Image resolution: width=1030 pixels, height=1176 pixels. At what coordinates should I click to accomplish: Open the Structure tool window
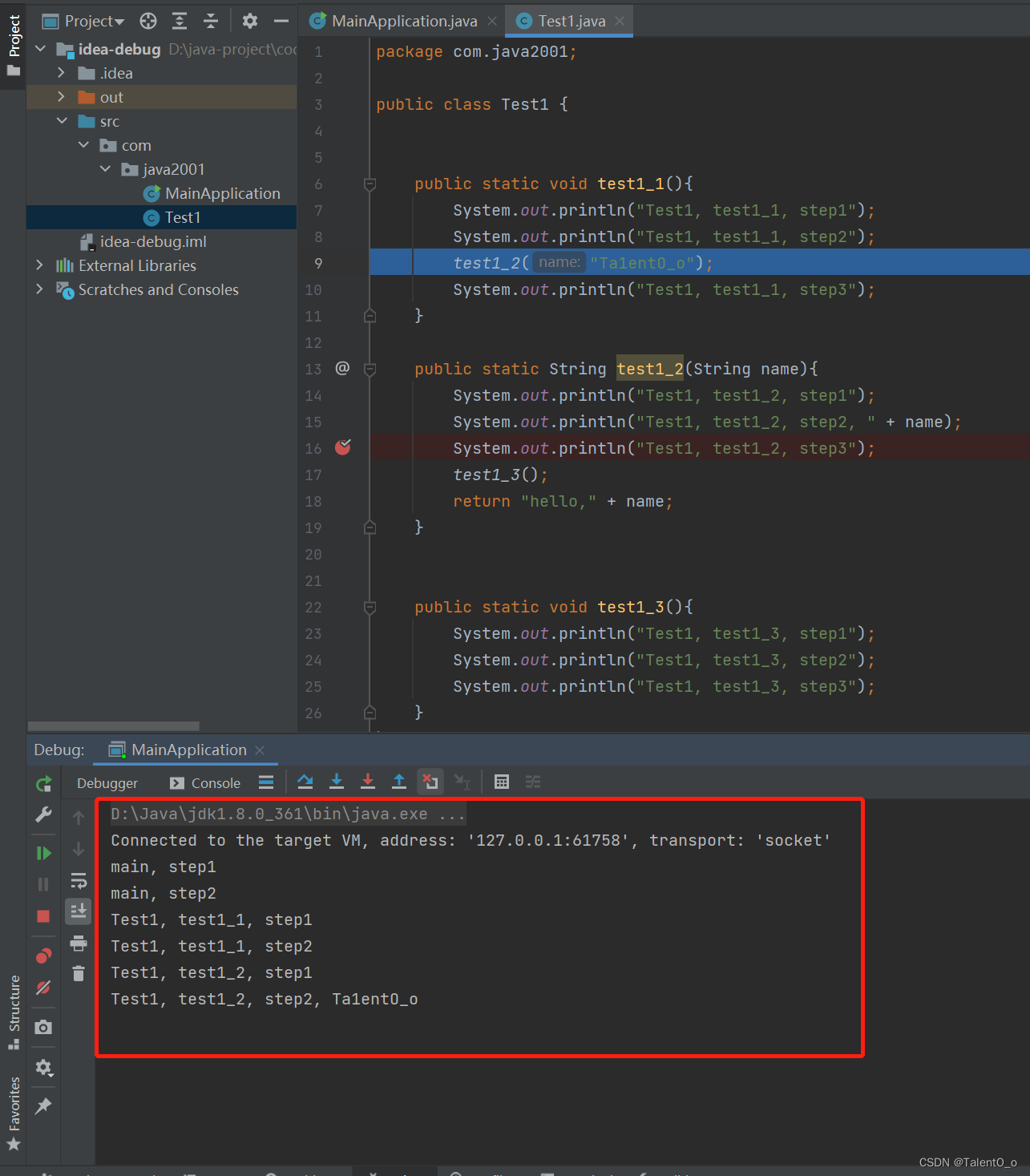[14, 1012]
